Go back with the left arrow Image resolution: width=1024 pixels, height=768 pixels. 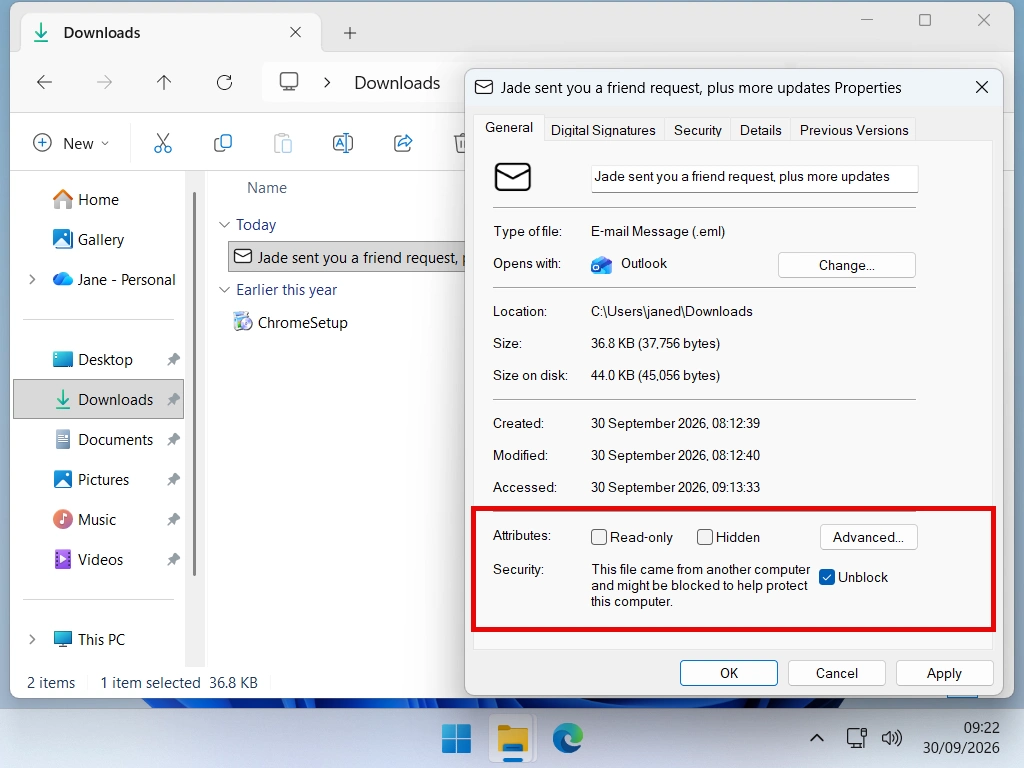[44, 82]
